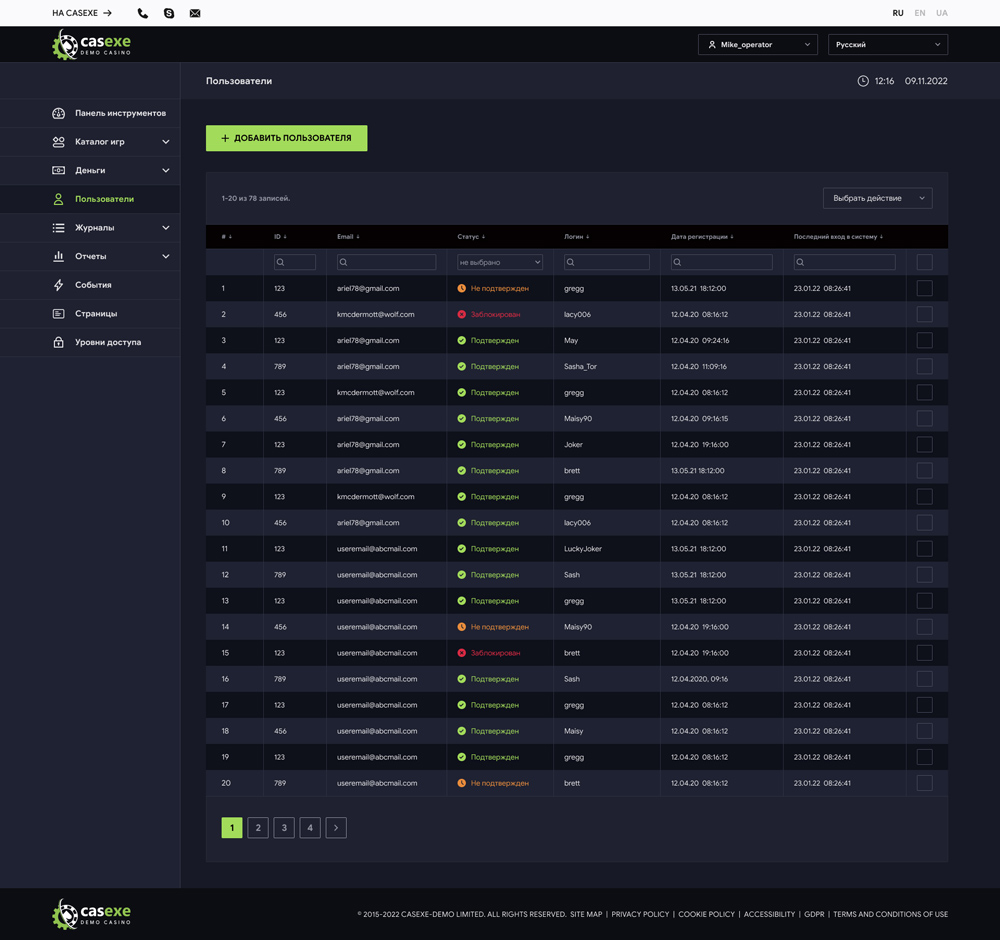Image resolution: width=1000 pixels, height=940 pixels.
Task: Click the Каталог игр sidebar icon
Action: pos(59,142)
